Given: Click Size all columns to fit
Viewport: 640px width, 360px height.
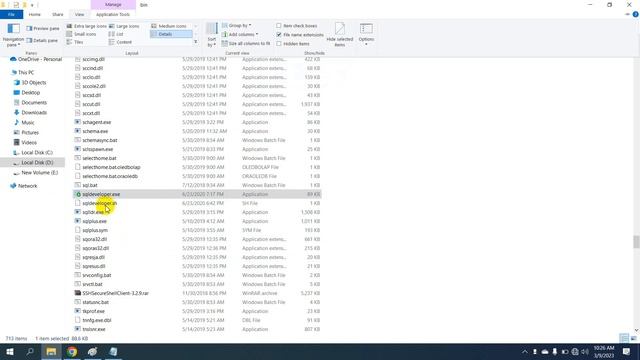Looking at the screenshot, I should coord(246,43).
